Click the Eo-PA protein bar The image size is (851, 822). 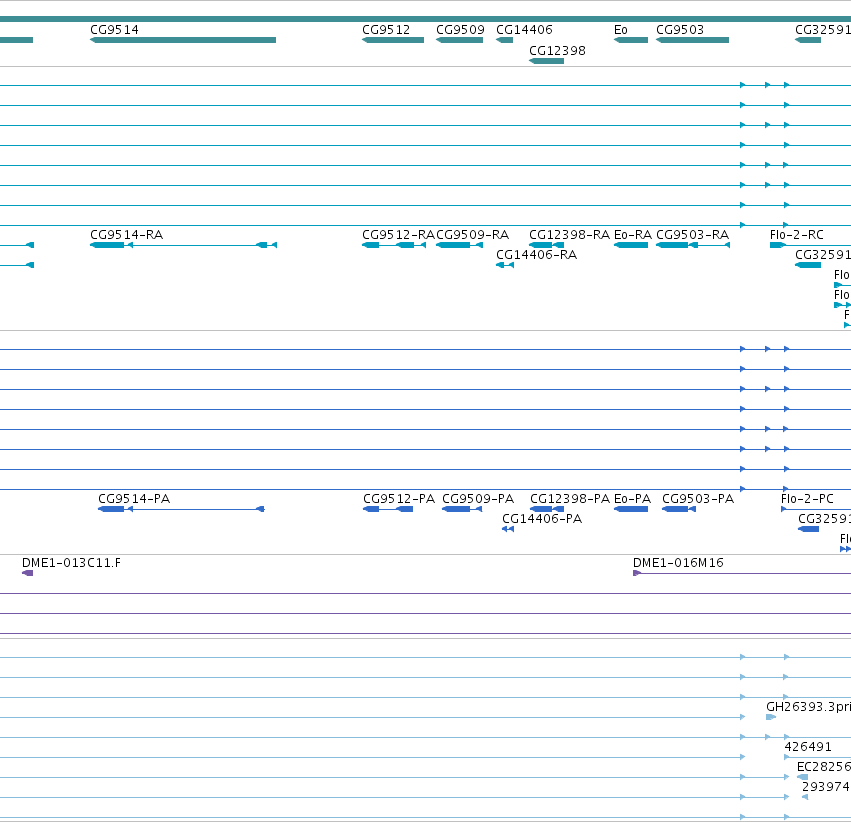point(631,509)
